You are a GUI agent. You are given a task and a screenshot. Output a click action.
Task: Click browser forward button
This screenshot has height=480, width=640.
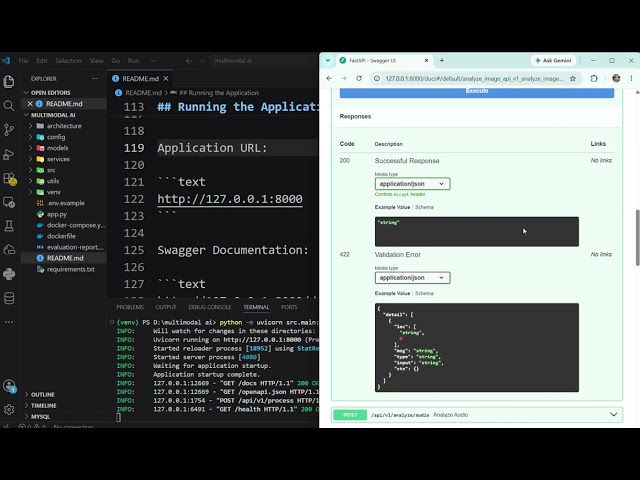(x=344, y=78)
